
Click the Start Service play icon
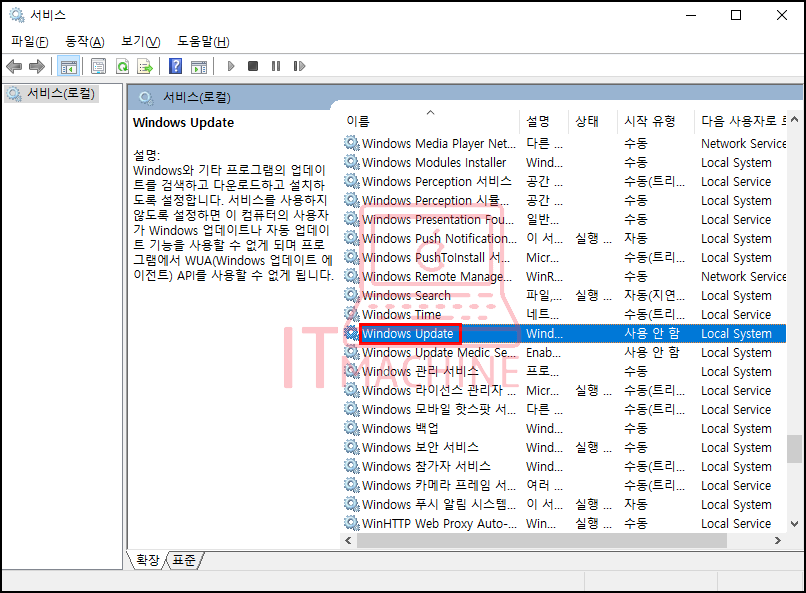(x=231, y=66)
